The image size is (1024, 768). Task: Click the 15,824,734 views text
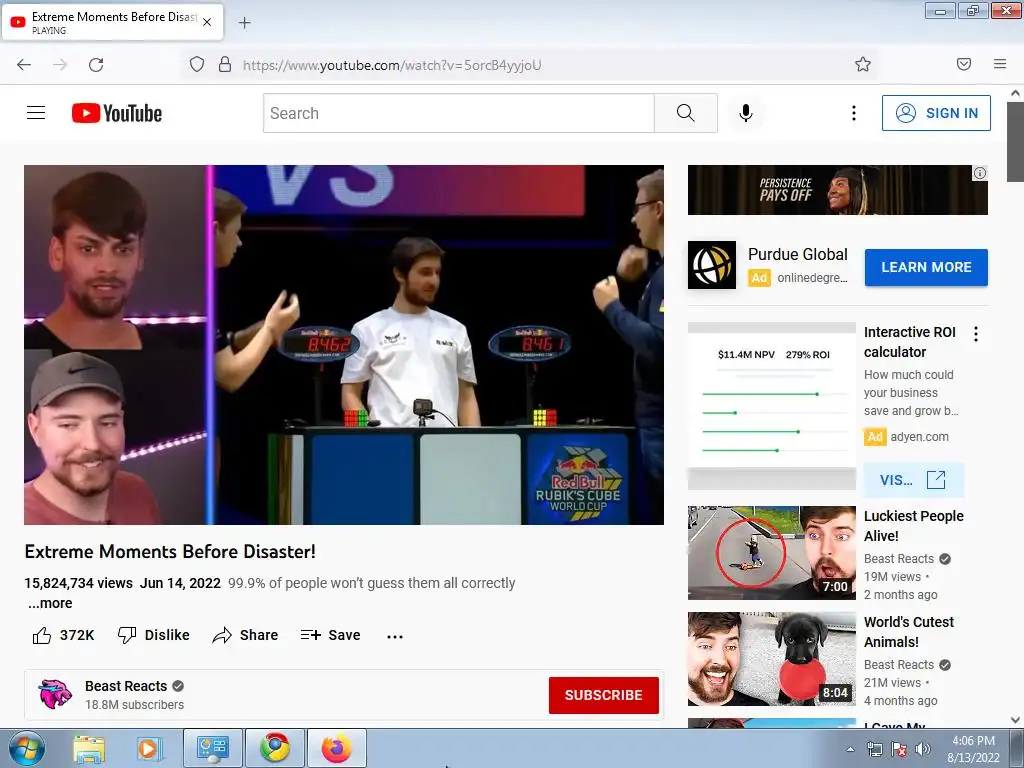78,583
